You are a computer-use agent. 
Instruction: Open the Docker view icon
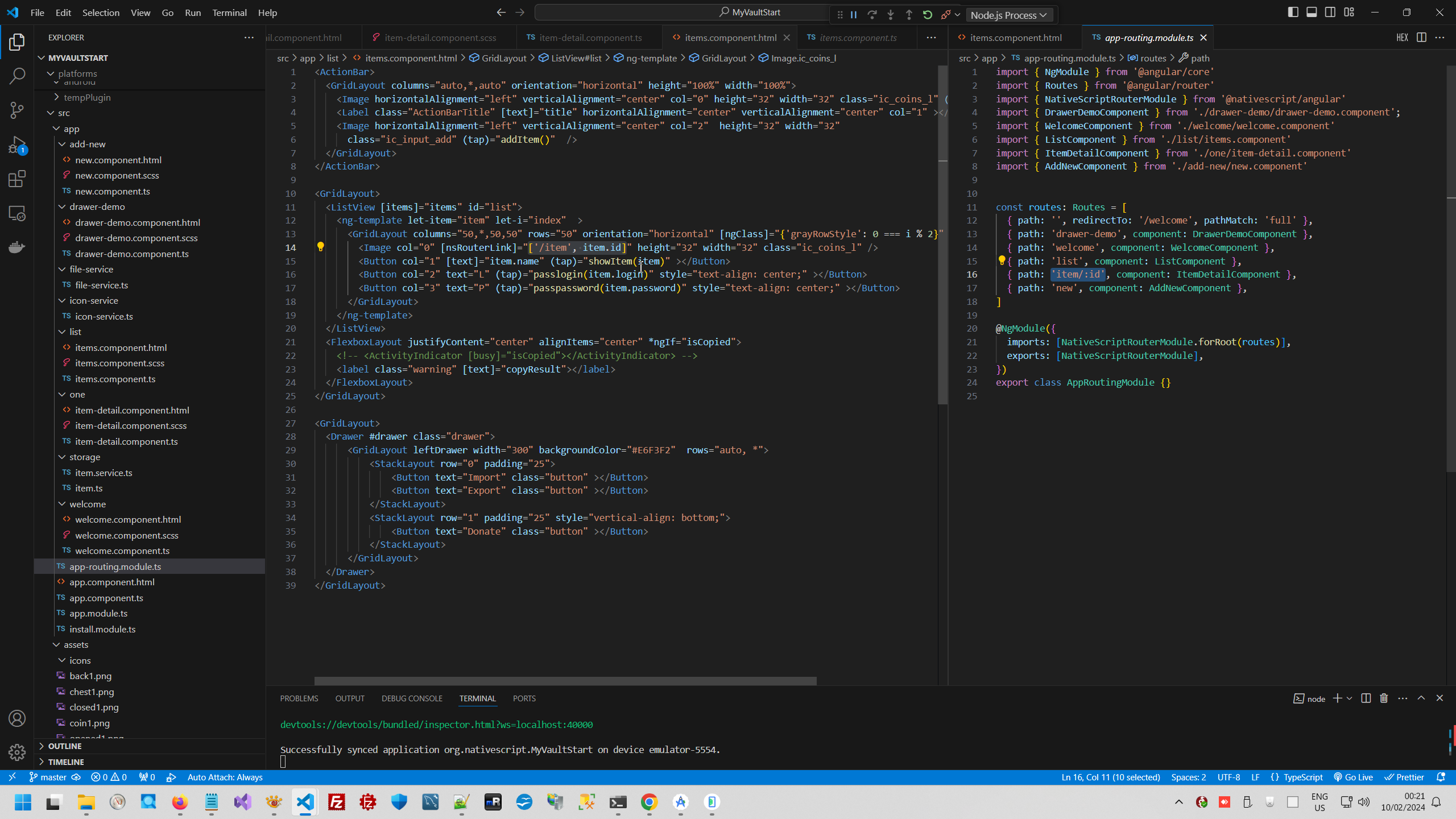[x=17, y=247]
